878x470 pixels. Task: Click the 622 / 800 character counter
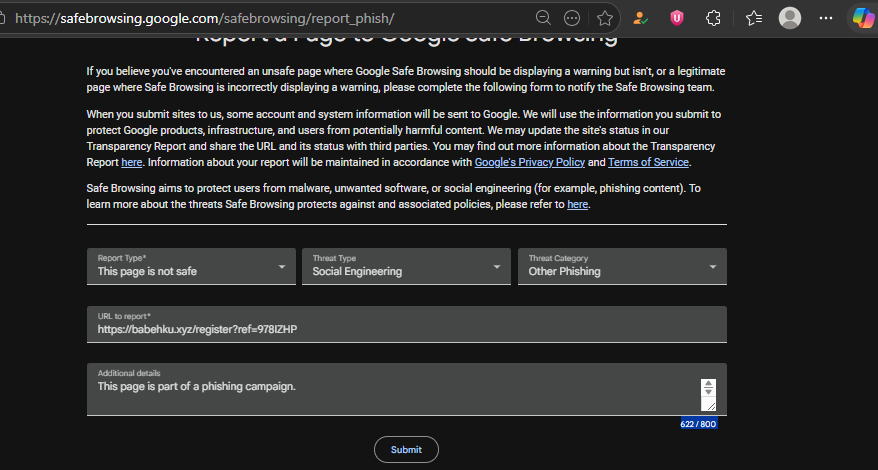pyautogui.click(x=698, y=424)
